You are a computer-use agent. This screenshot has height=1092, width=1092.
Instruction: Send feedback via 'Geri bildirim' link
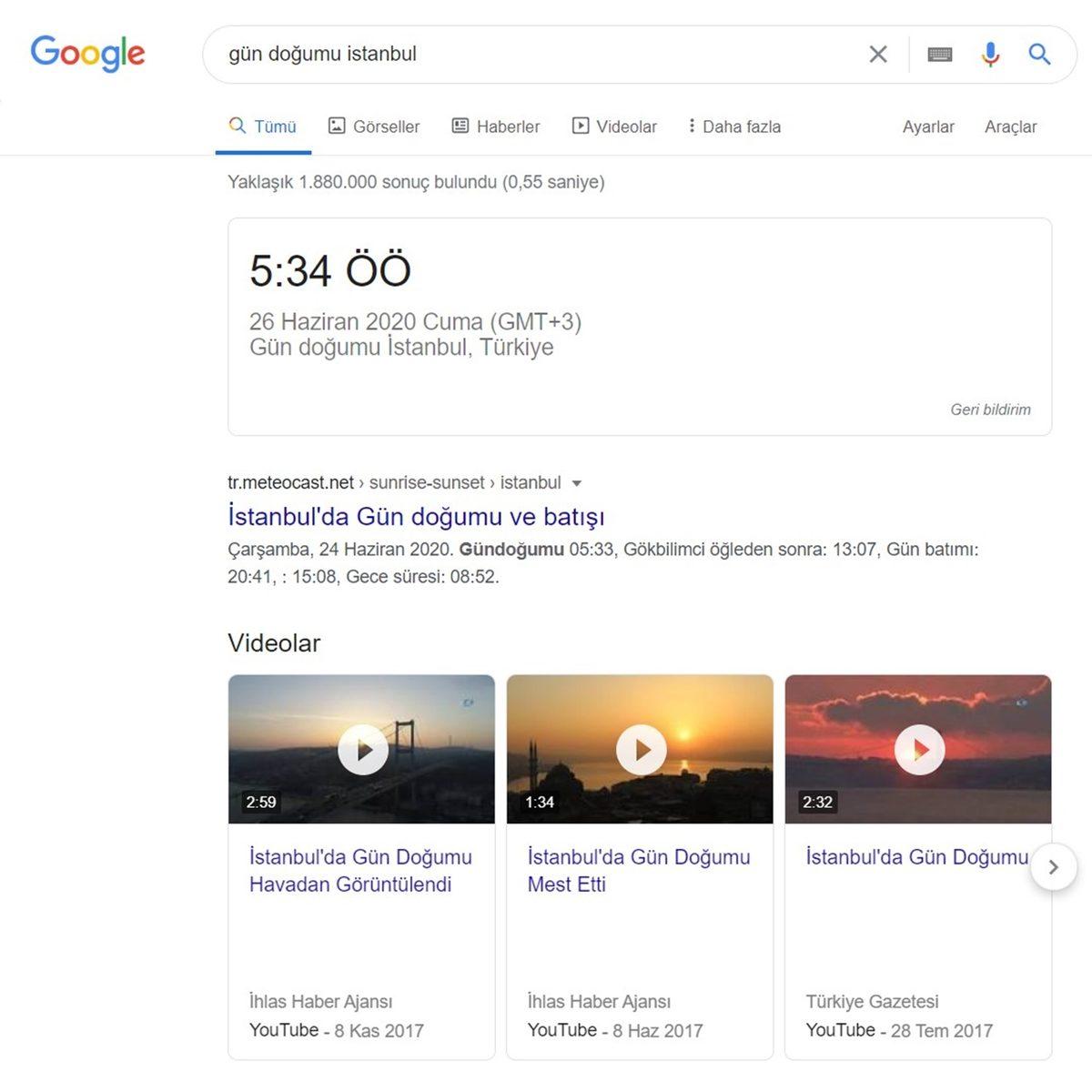988,409
